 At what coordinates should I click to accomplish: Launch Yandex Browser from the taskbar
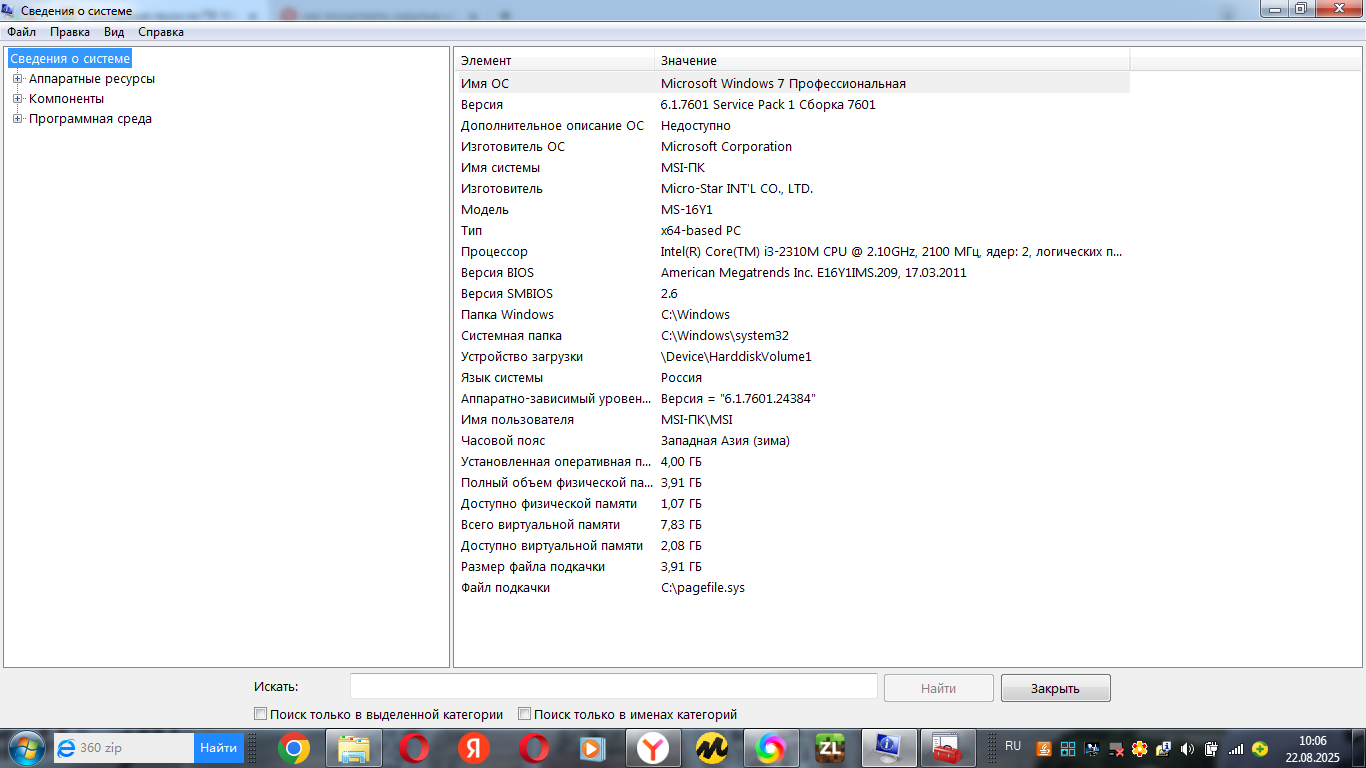pos(653,748)
